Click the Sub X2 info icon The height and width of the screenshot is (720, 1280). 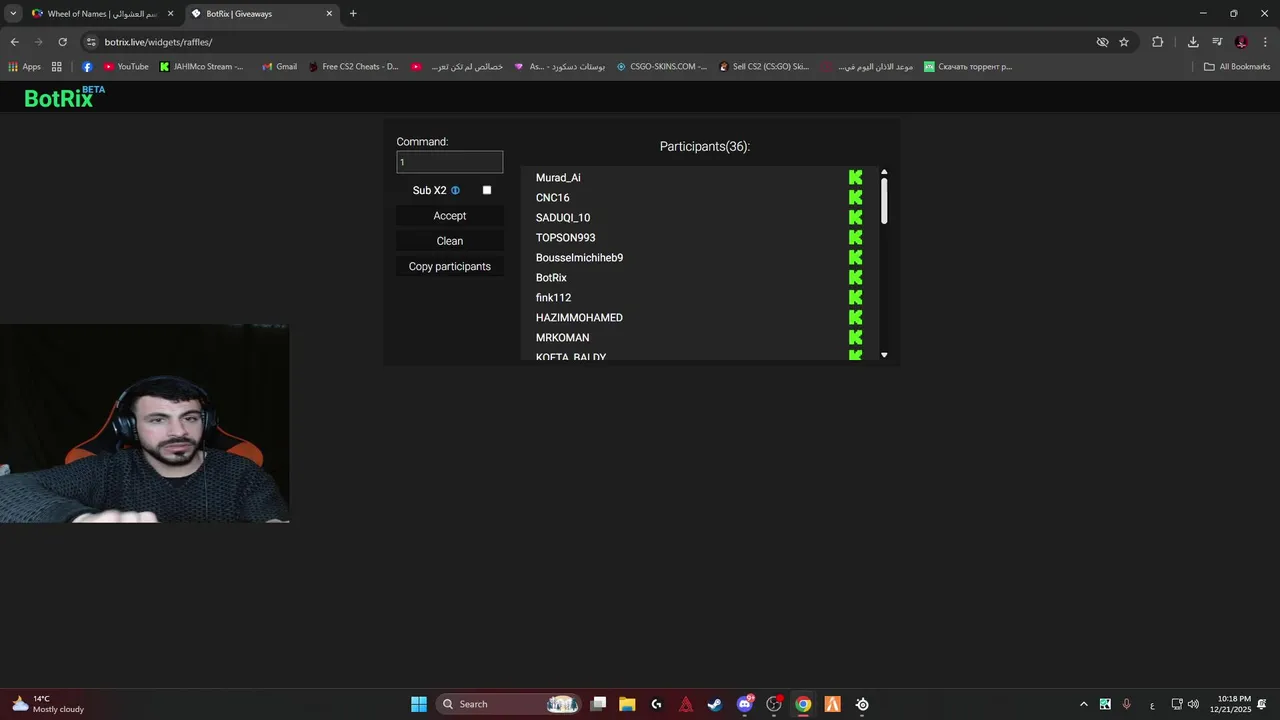pyautogui.click(x=455, y=190)
